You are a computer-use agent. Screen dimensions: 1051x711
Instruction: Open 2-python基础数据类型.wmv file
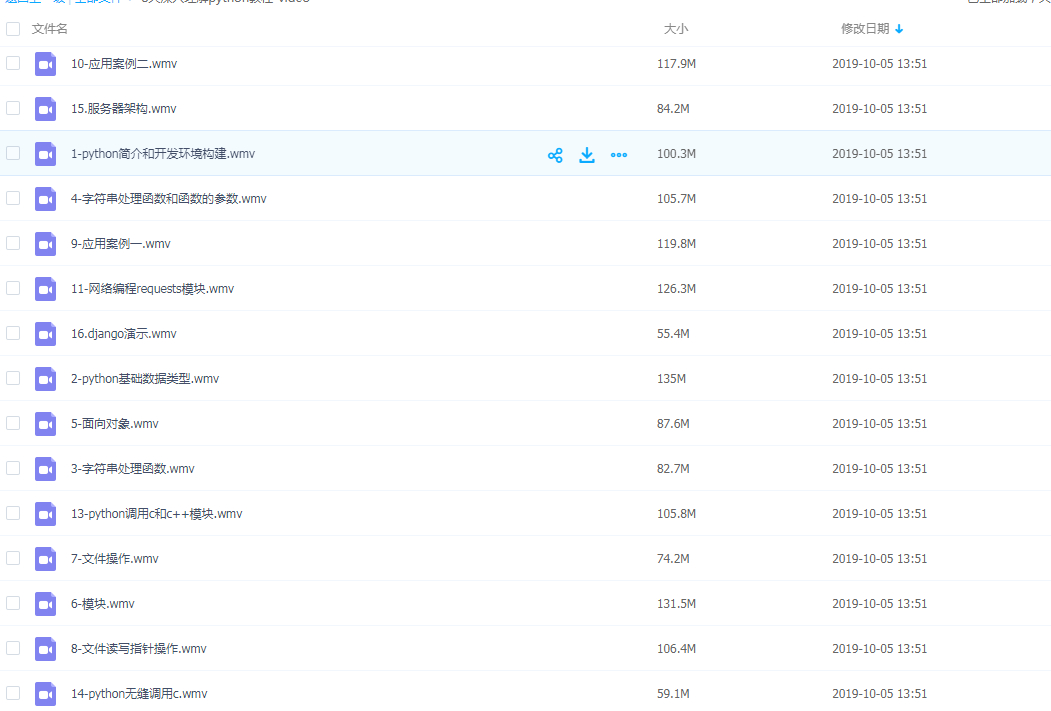point(145,379)
